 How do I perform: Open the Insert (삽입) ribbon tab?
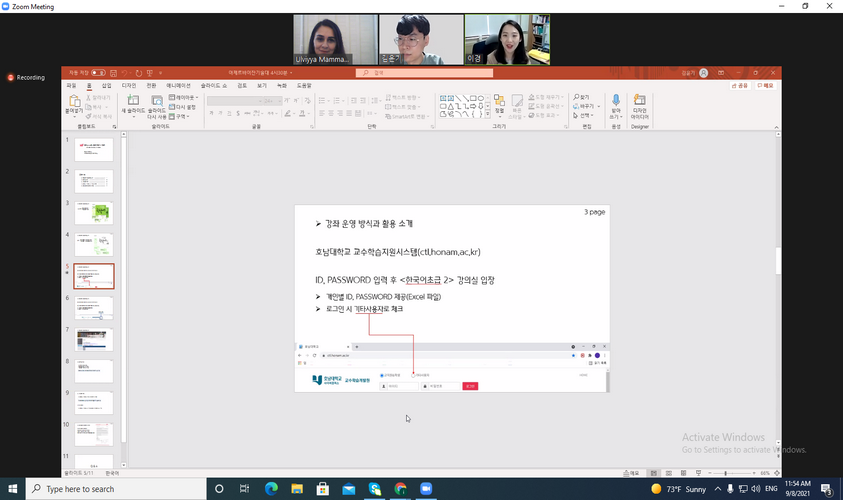coord(106,86)
